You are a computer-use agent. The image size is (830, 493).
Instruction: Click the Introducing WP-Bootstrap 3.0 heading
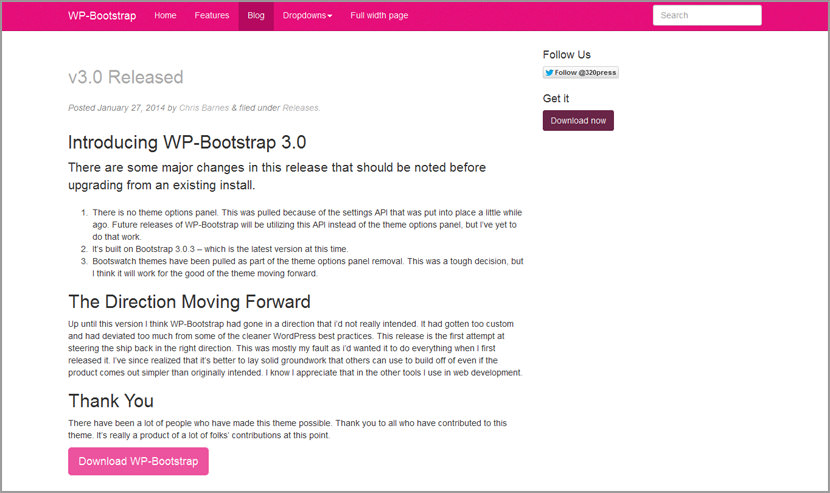[187, 142]
